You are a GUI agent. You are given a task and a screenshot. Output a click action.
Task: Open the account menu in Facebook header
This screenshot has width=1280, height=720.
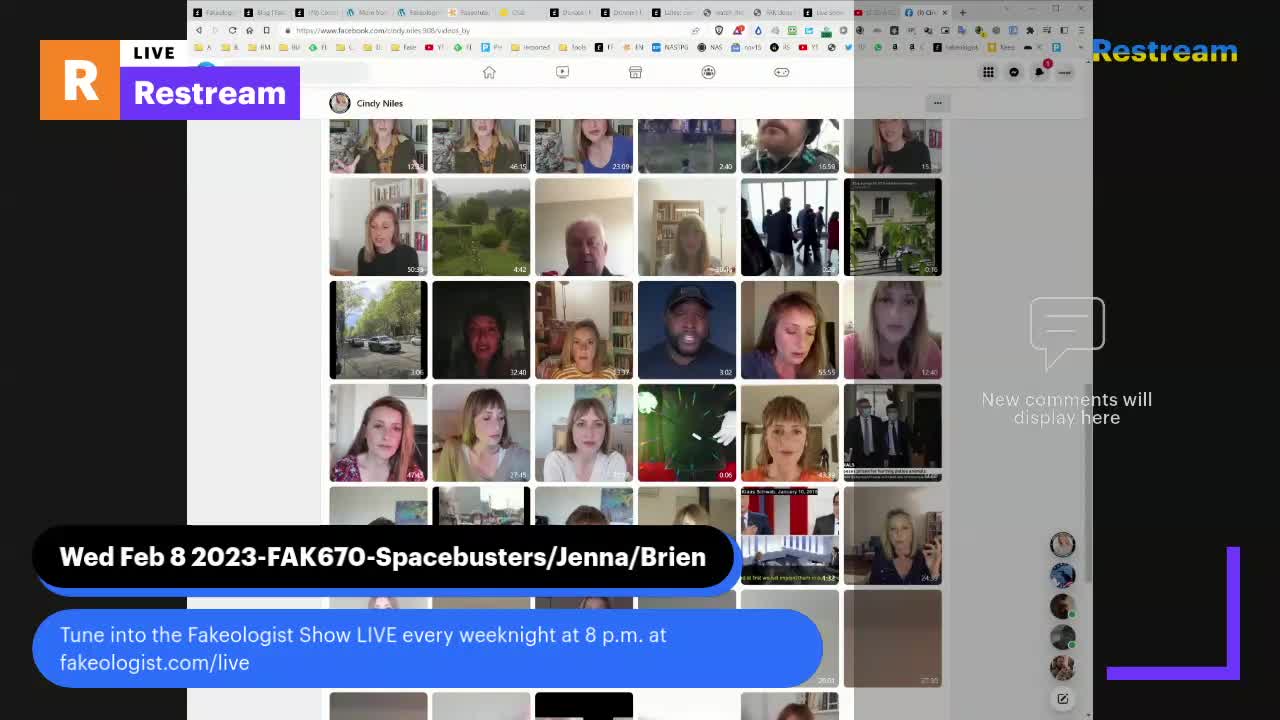[1065, 72]
